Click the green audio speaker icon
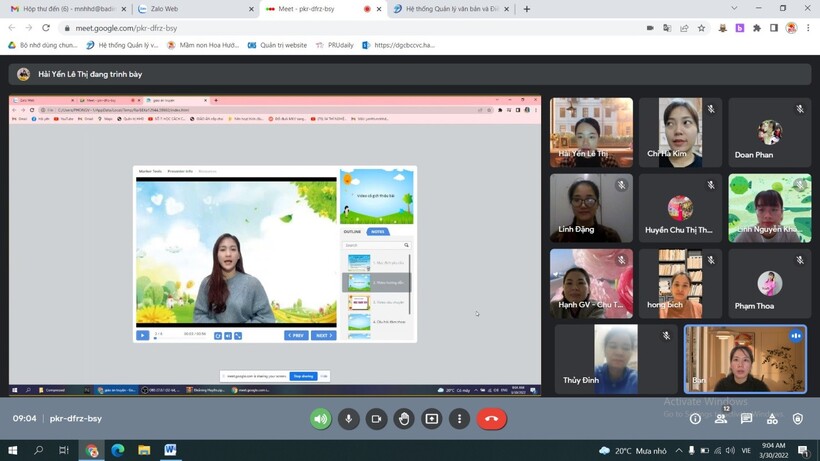Screen dimensions: 820x461 (320, 419)
